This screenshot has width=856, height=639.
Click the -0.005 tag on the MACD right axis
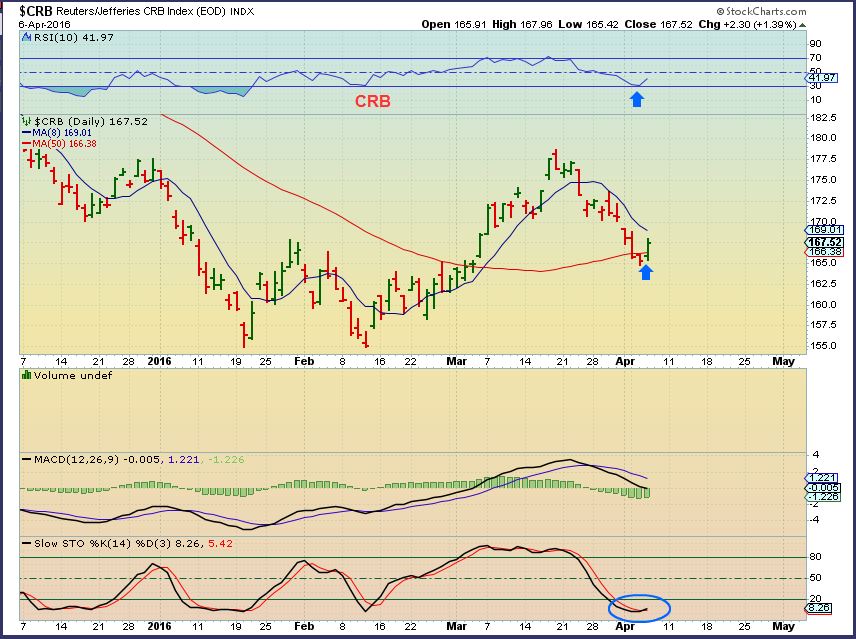tap(822, 487)
